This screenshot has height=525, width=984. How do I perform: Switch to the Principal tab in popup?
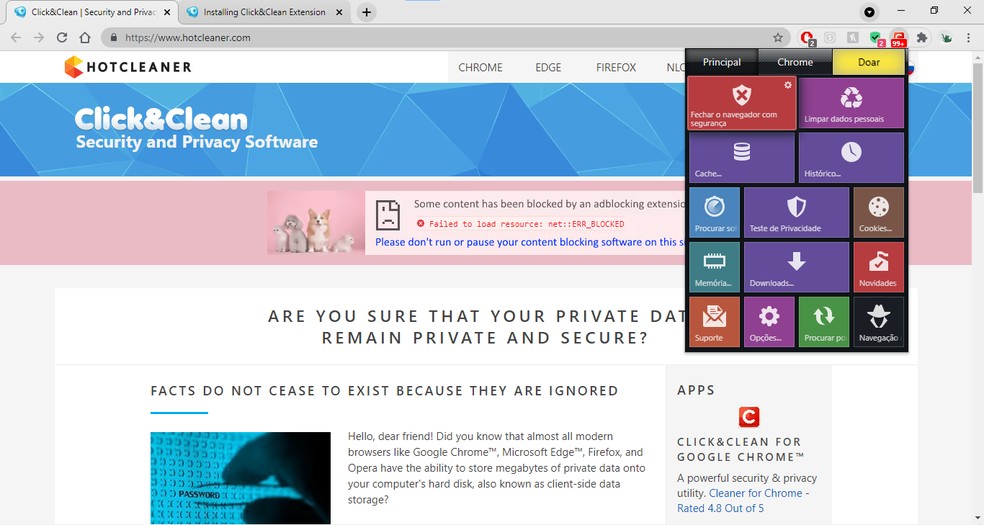pyautogui.click(x=722, y=62)
